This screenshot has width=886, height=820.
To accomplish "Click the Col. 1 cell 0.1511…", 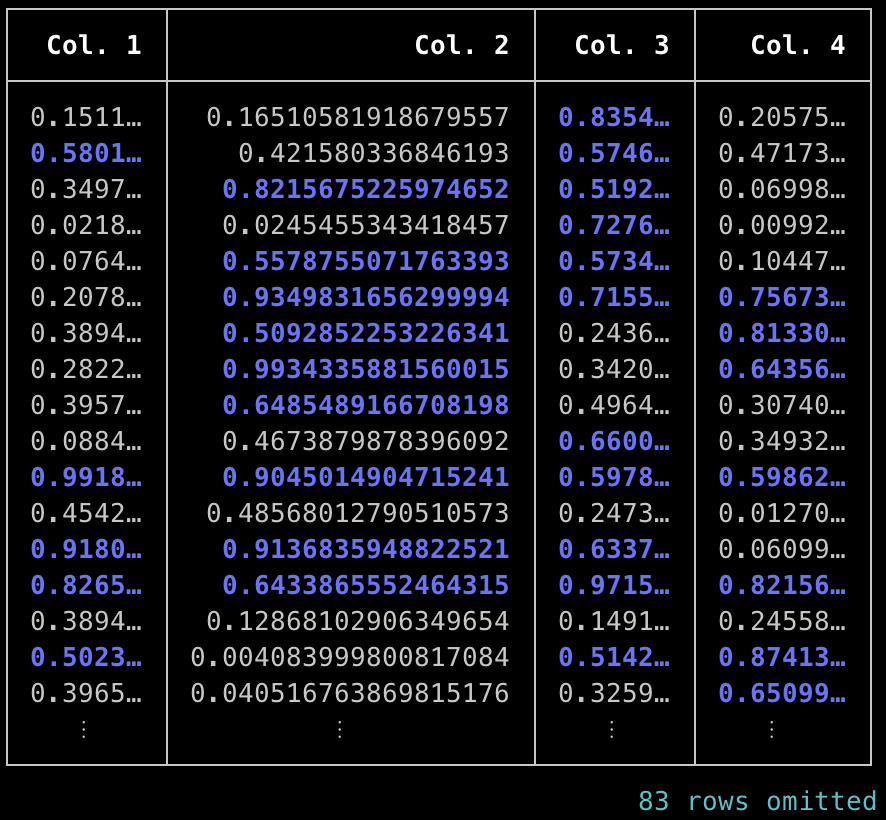I will click(x=86, y=118).
